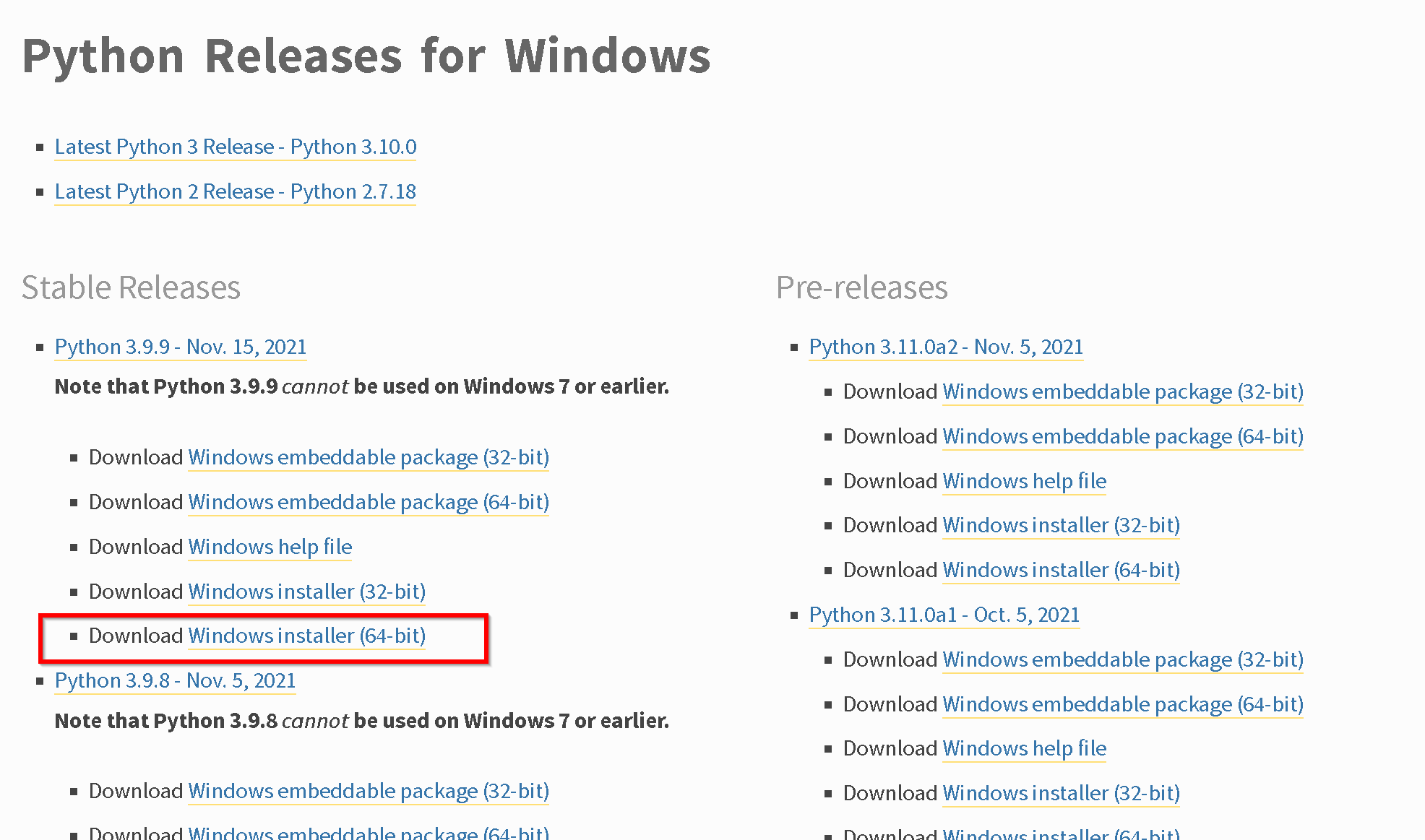The height and width of the screenshot is (840, 1425).
Task: Open the Latest Python 2 Release 2.7.18 link
Action: pos(236,191)
